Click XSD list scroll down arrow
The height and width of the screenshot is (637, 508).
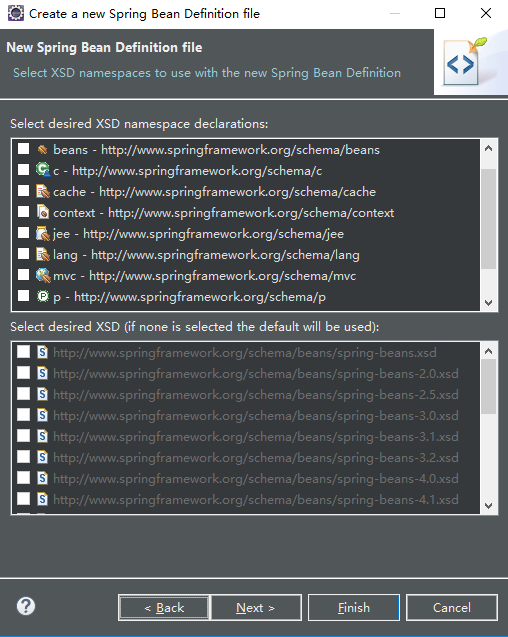488,506
